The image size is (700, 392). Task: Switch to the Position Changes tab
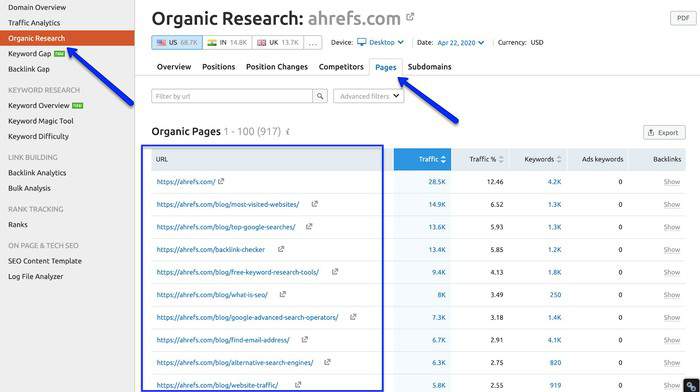point(277,67)
